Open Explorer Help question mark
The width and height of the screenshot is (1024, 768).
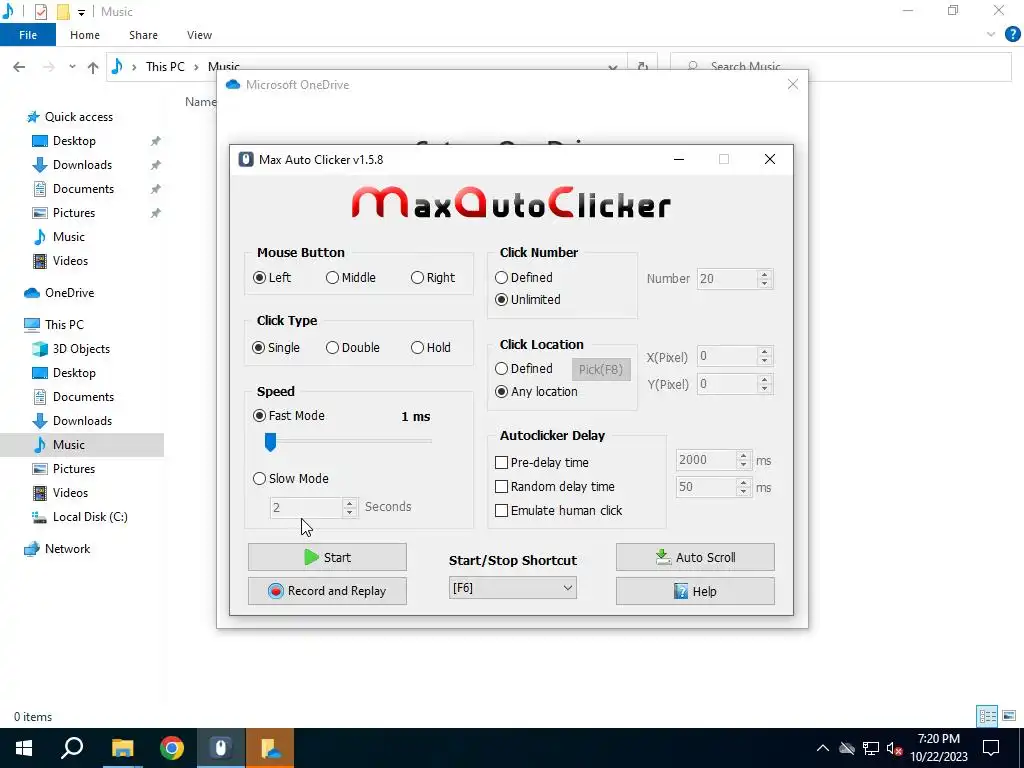[x=1012, y=35]
